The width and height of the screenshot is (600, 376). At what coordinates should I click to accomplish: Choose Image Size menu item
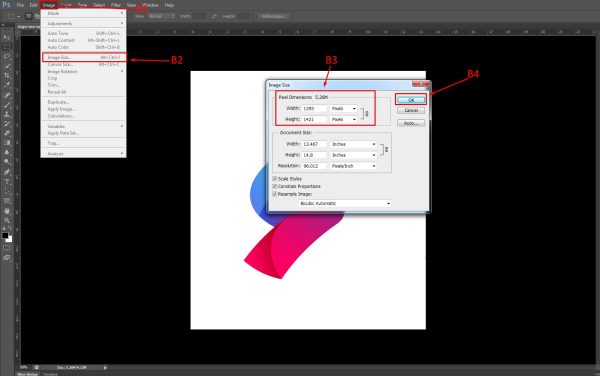pos(83,57)
